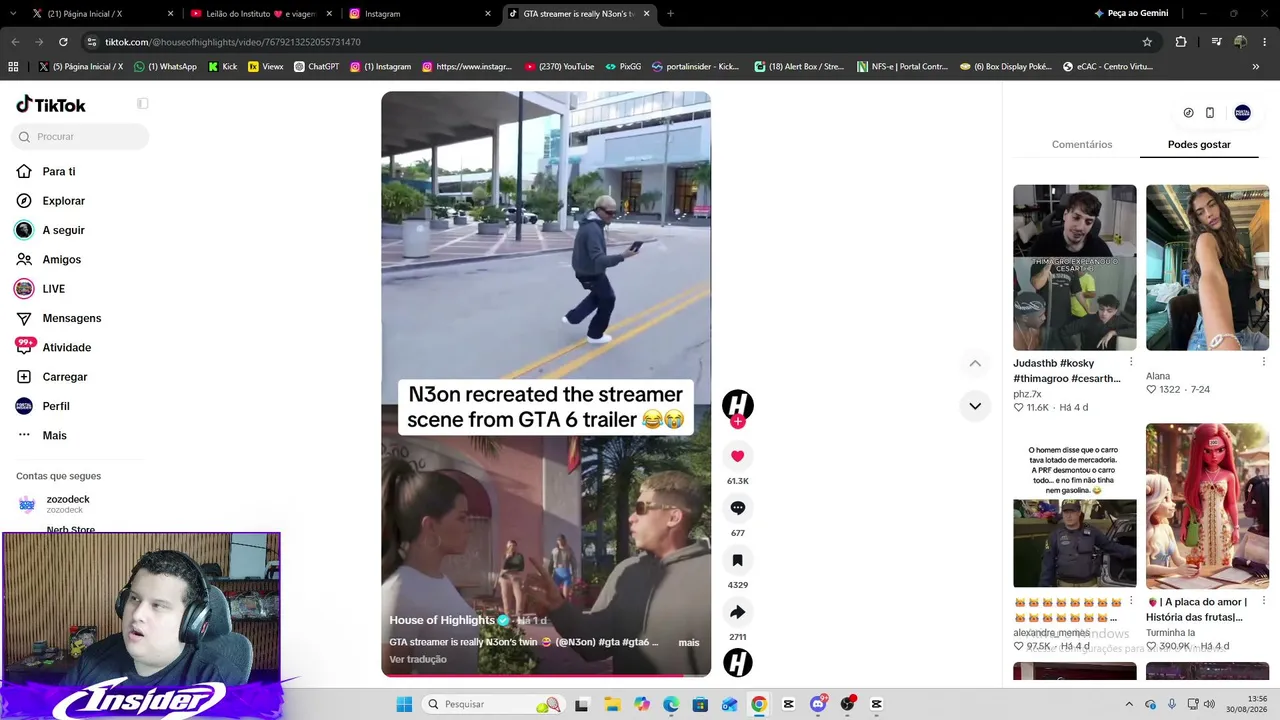Image resolution: width=1280 pixels, height=720 pixels.
Task: Click the TikTok search field "Procurar"
Action: click(x=82, y=136)
